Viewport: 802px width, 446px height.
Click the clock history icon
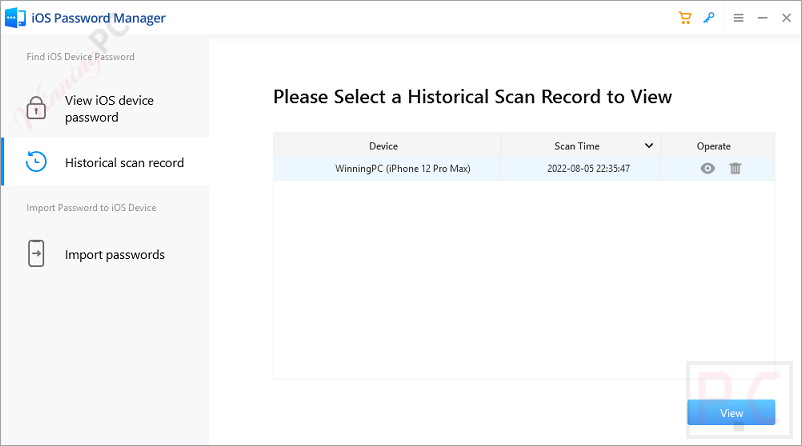pyautogui.click(x=36, y=162)
